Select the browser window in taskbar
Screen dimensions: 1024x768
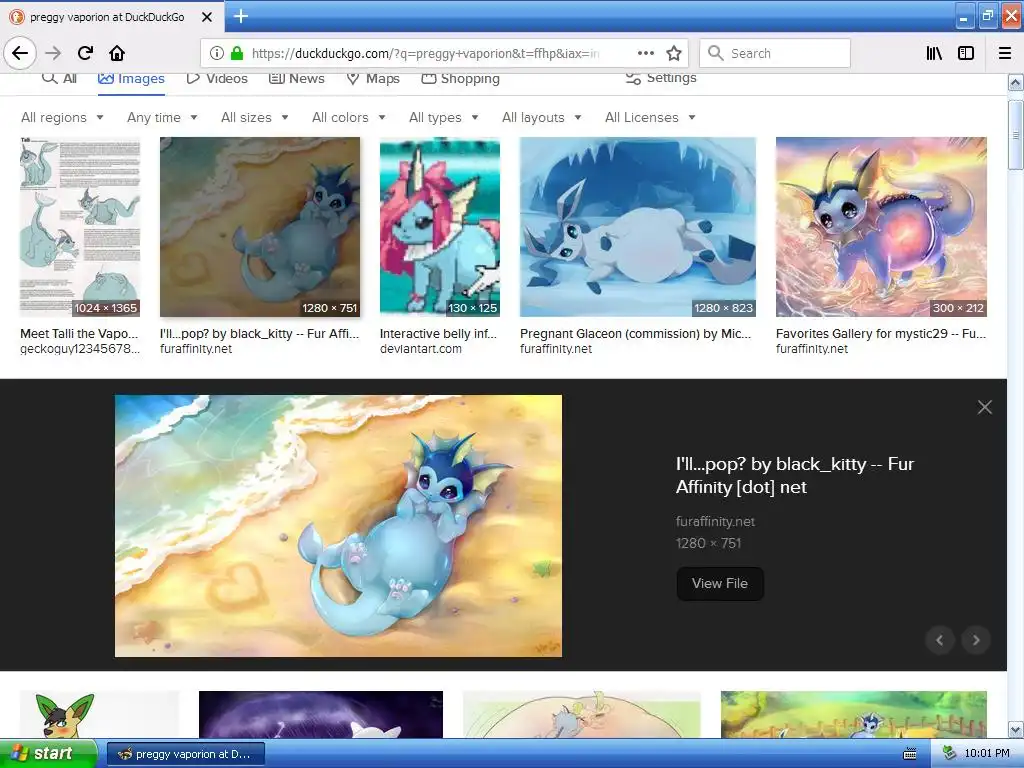tap(185, 754)
